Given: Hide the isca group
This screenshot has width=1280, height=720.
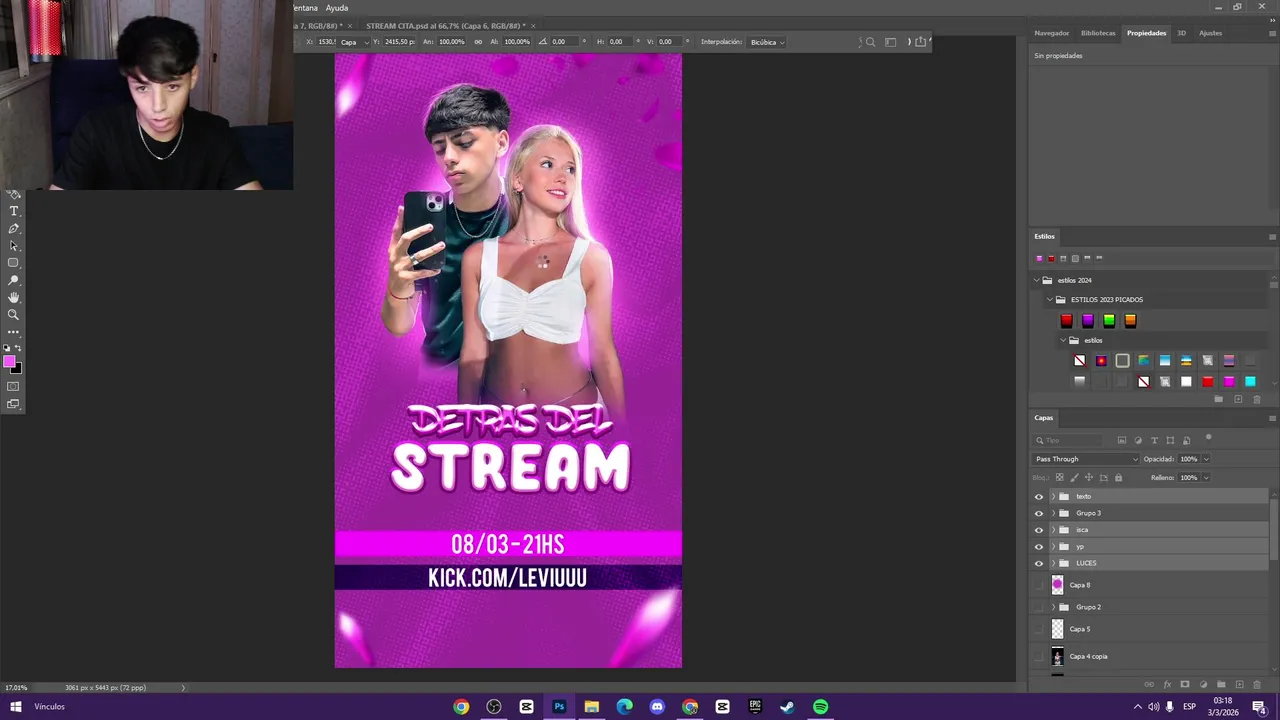Looking at the screenshot, I should coord(1038,530).
